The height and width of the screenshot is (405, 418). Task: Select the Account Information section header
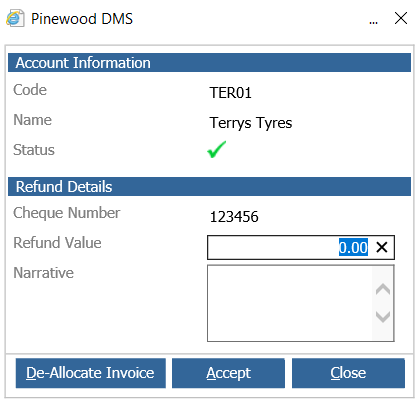coord(209,63)
